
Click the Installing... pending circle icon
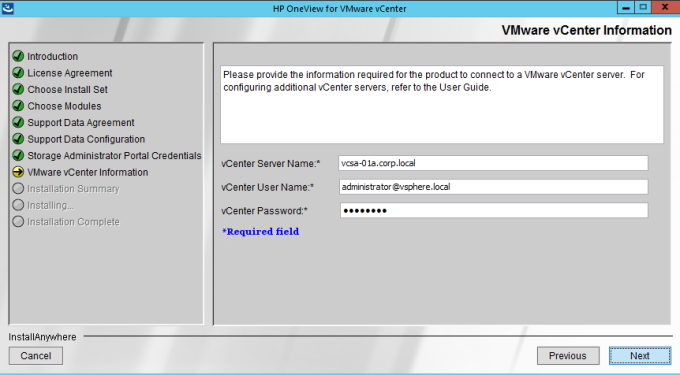tap(18, 205)
